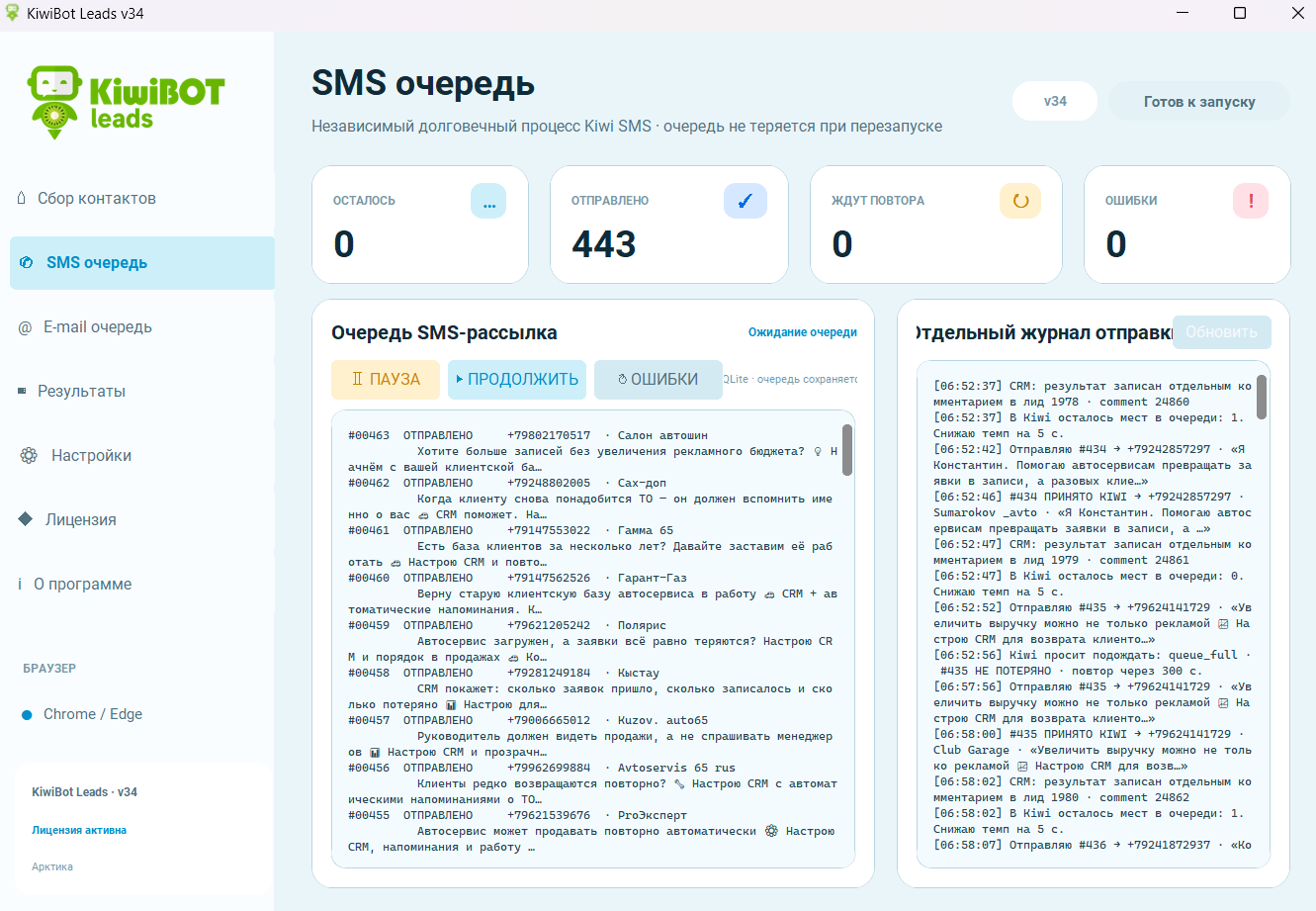Click the Ожидание очереди status text

803,332
